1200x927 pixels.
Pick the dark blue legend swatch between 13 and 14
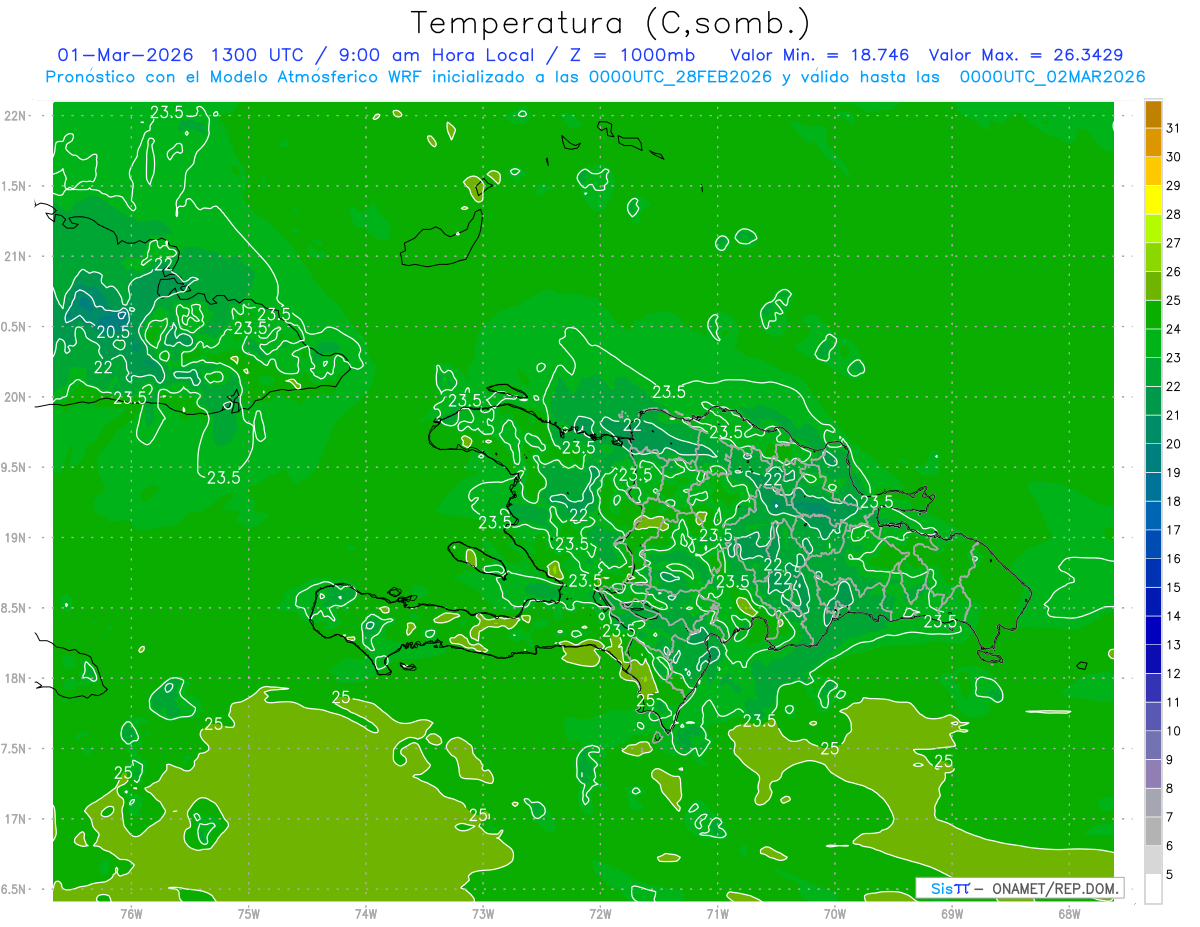tap(1153, 630)
